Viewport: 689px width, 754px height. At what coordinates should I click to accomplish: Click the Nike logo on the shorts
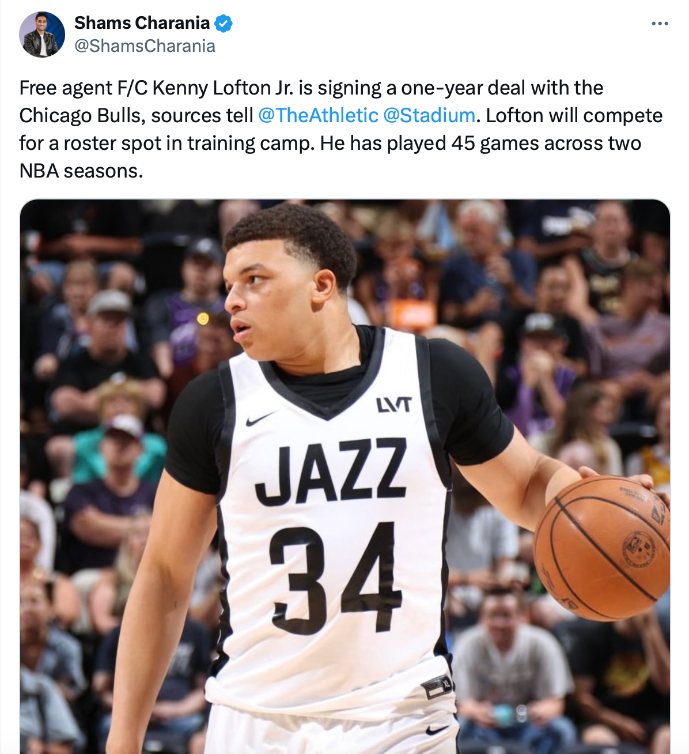point(438,729)
